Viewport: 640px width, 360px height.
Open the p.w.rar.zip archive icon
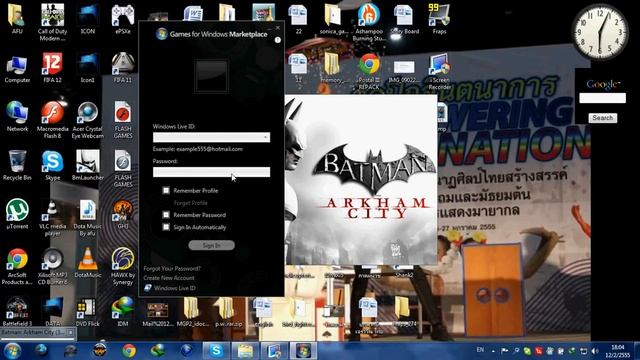(228, 311)
